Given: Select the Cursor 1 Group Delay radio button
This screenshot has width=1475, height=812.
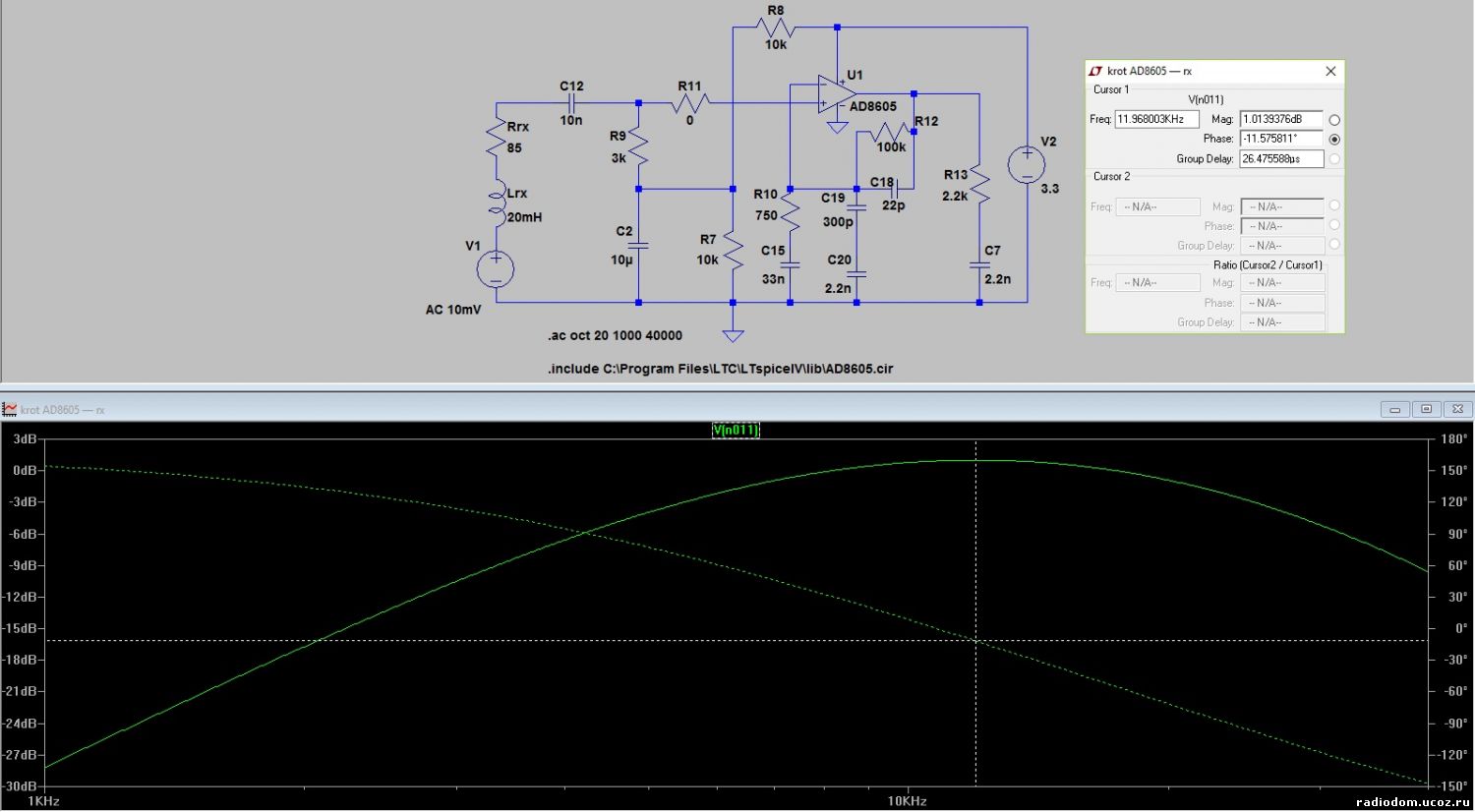Looking at the screenshot, I should click(x=1334, y=158).
